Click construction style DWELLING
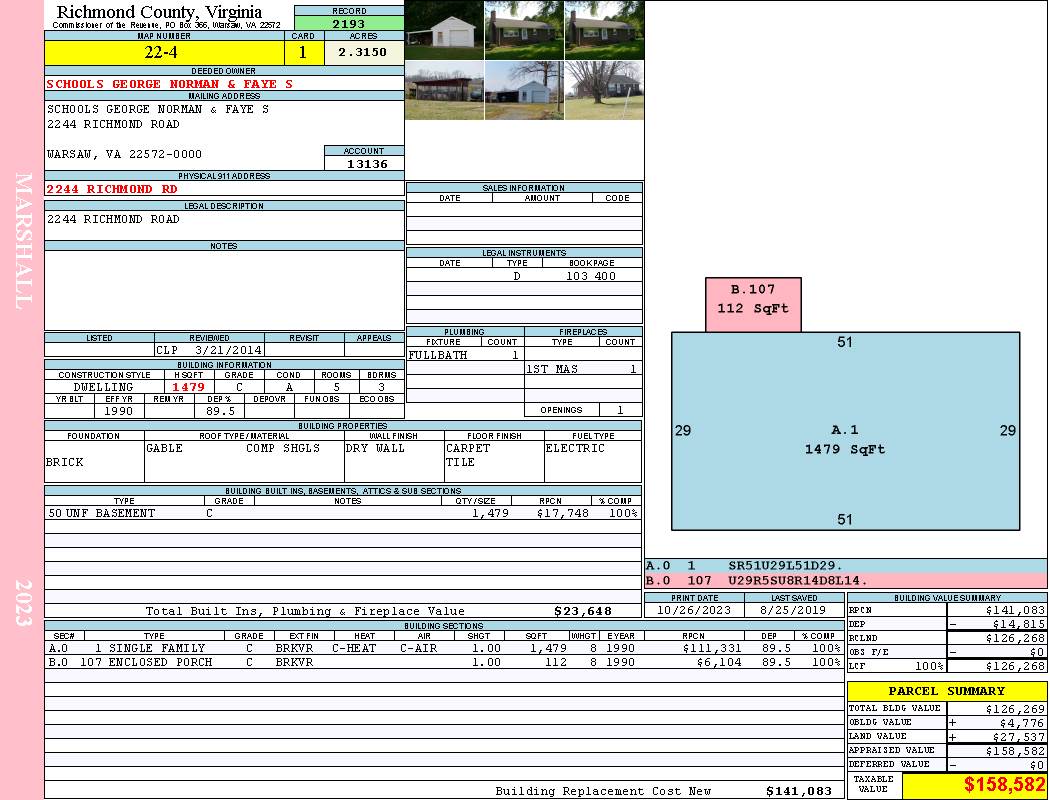This screenshot has height=800, width=1050. [104, 387]
